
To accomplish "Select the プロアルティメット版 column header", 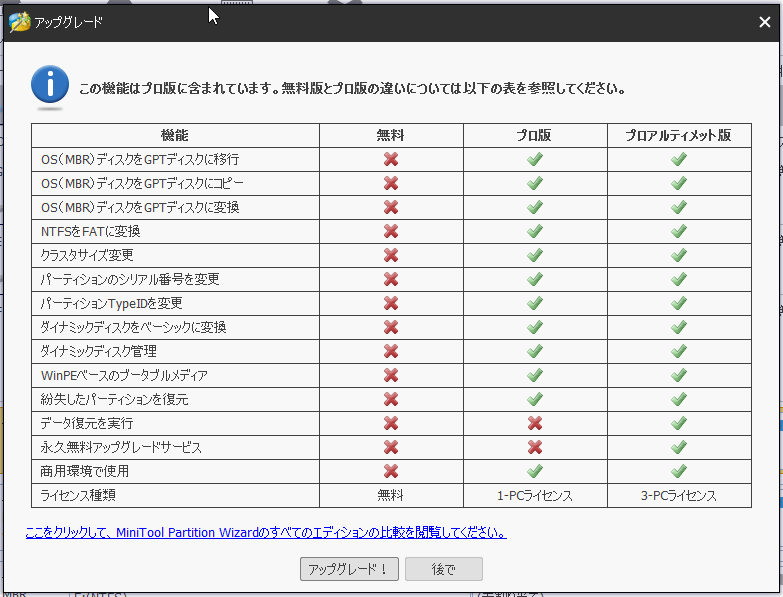I will 679,135.
